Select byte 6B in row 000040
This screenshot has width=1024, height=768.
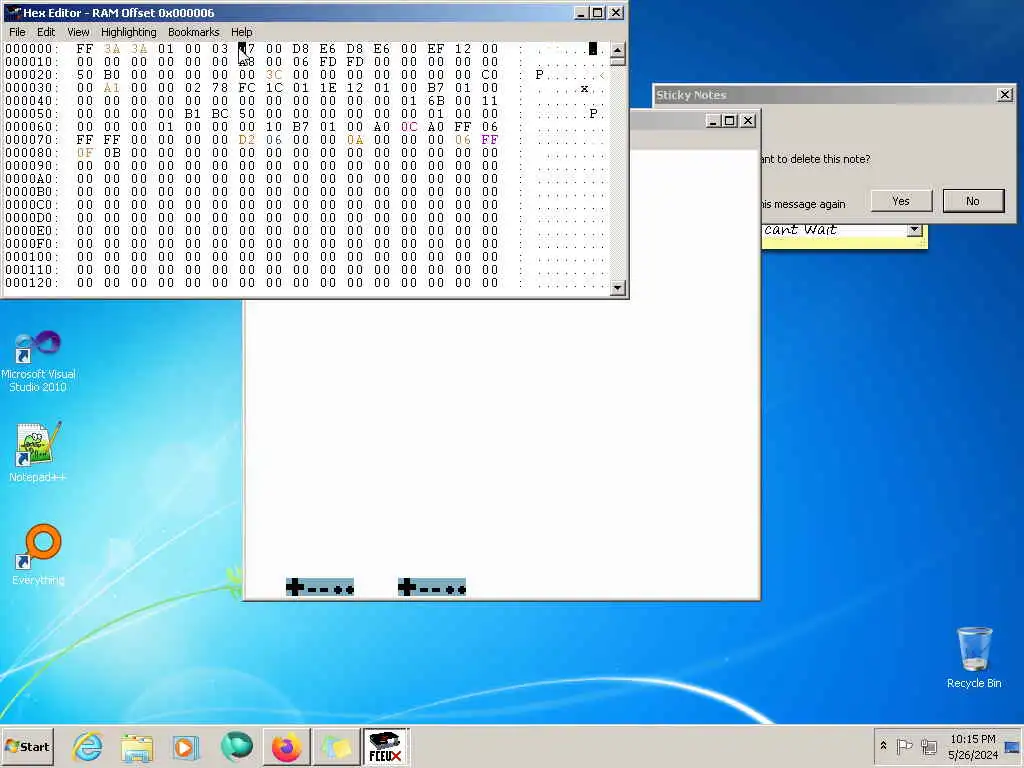(436, 101)
